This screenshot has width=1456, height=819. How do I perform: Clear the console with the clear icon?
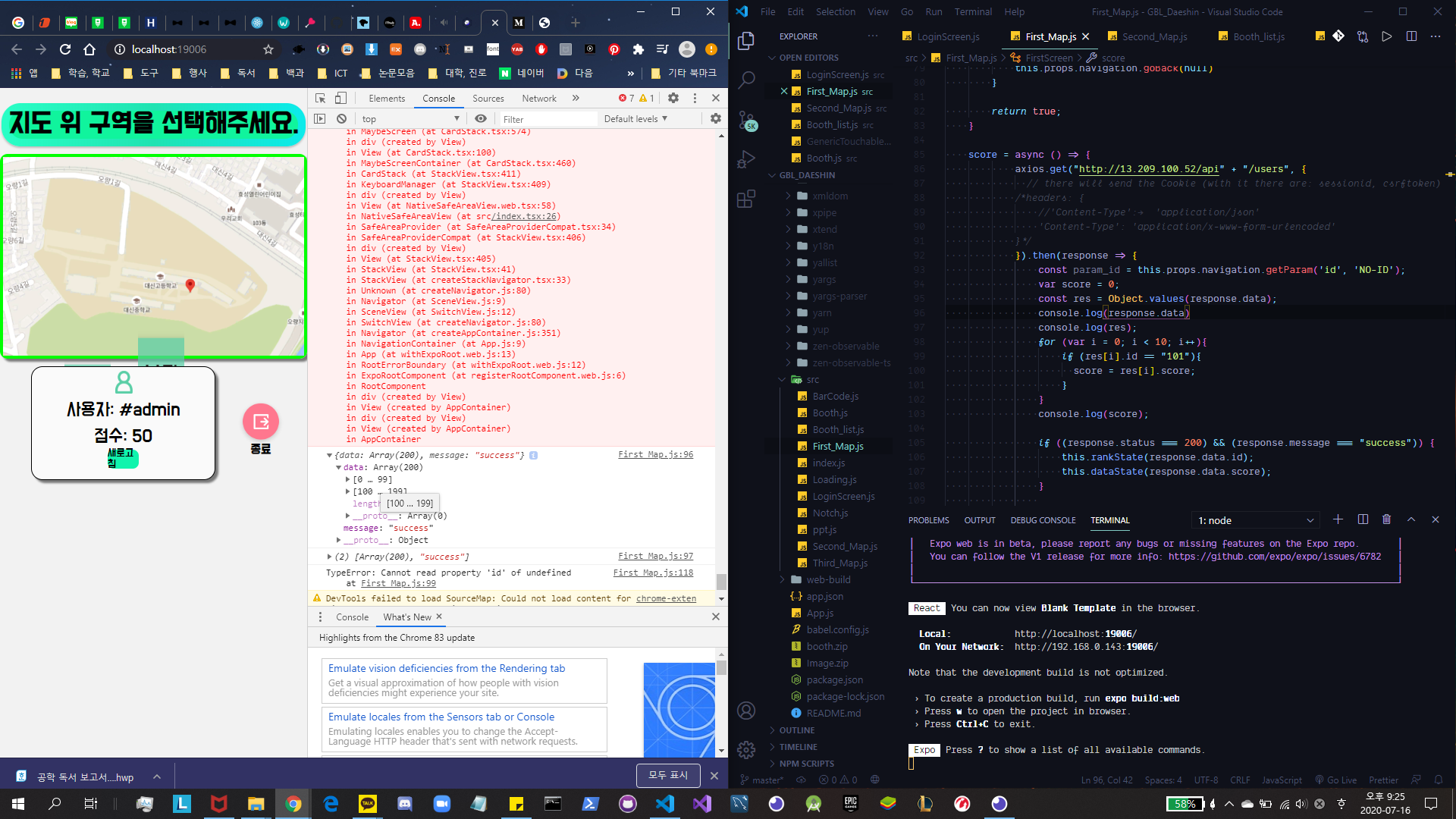pos(341,119)
